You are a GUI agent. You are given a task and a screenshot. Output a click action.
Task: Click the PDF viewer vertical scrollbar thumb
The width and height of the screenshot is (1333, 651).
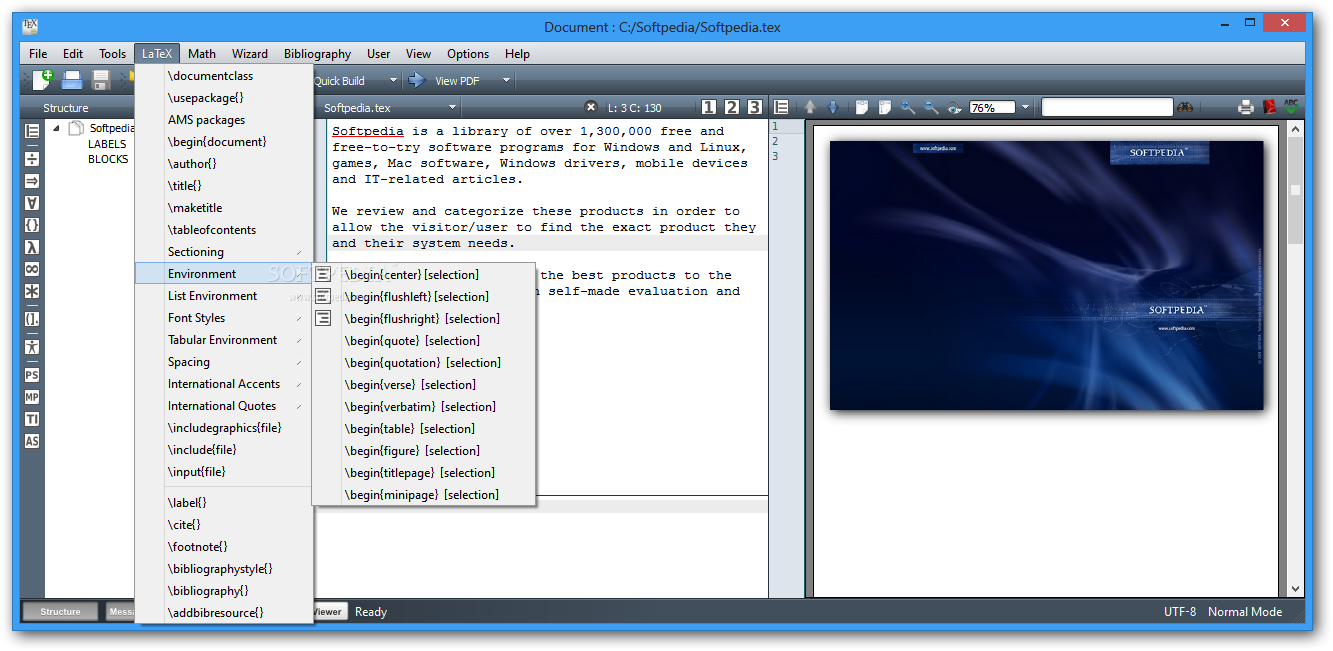(1296, 190)
